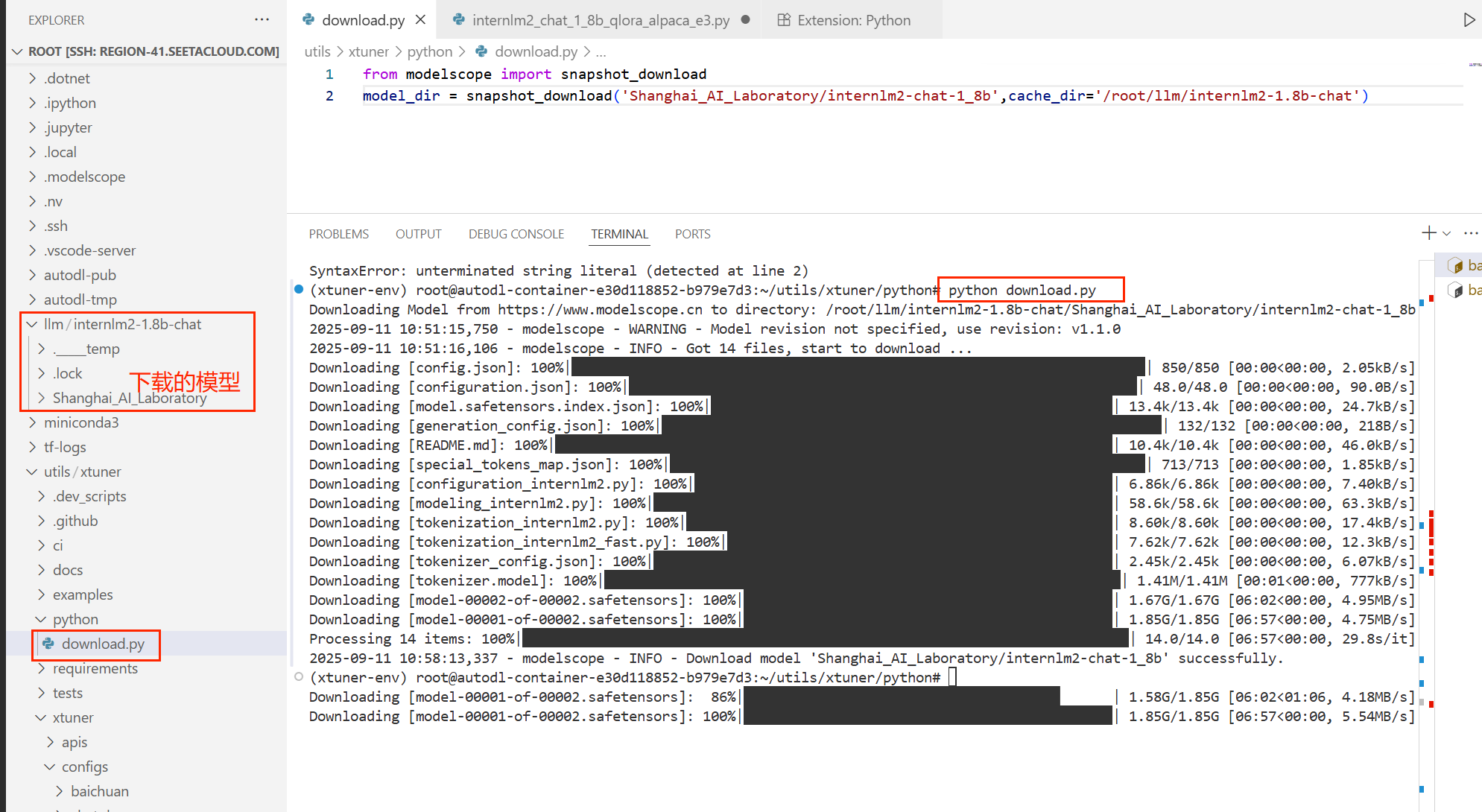Image resolution: width=1482 pixels, height=812 pixels.
Task: Expand the .modelscope folder
Action: (x=146, y=177)
